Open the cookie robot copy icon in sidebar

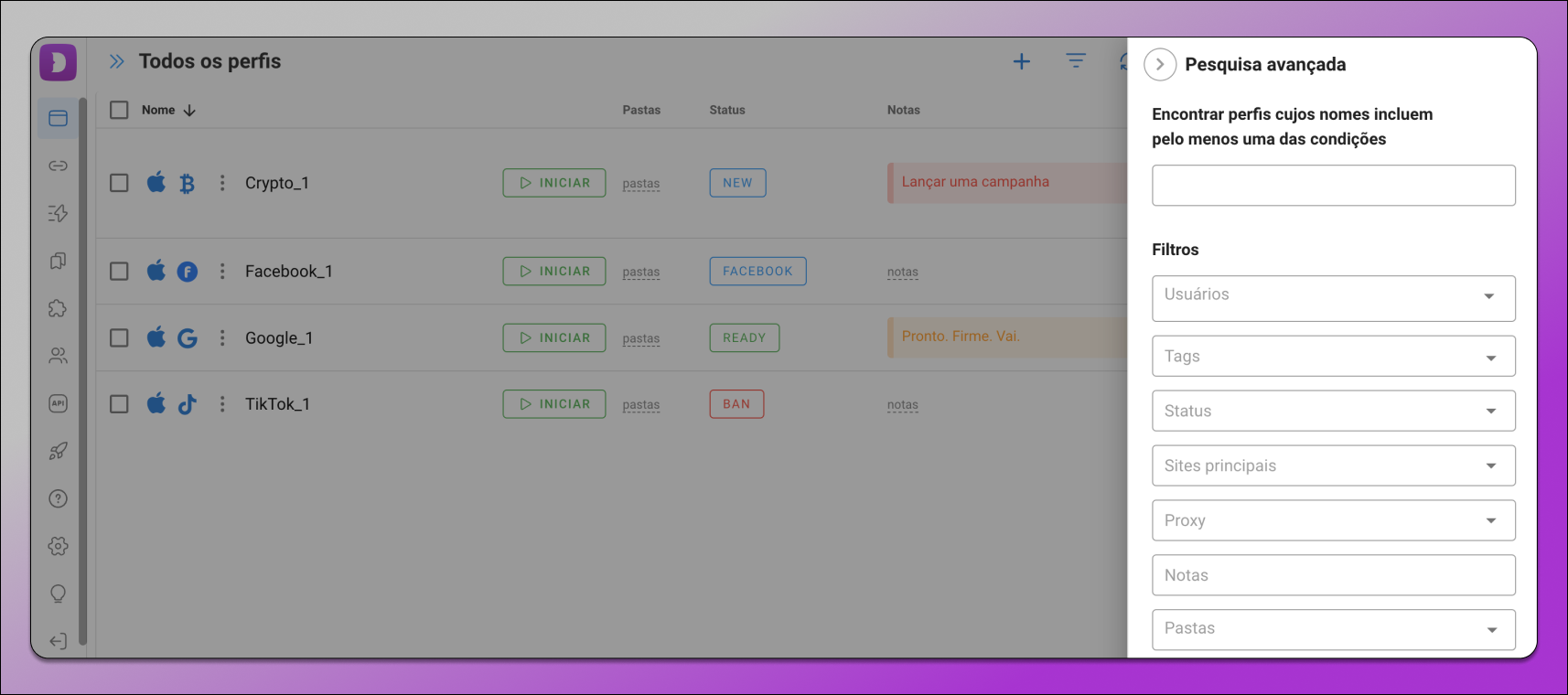tap(59, 261)
